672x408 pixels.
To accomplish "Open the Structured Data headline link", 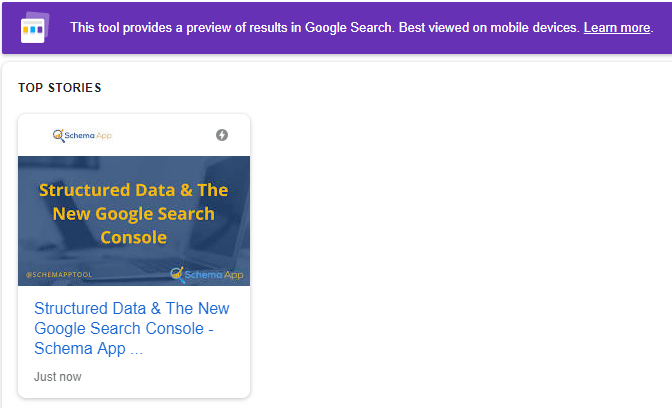I will (131, 328).
